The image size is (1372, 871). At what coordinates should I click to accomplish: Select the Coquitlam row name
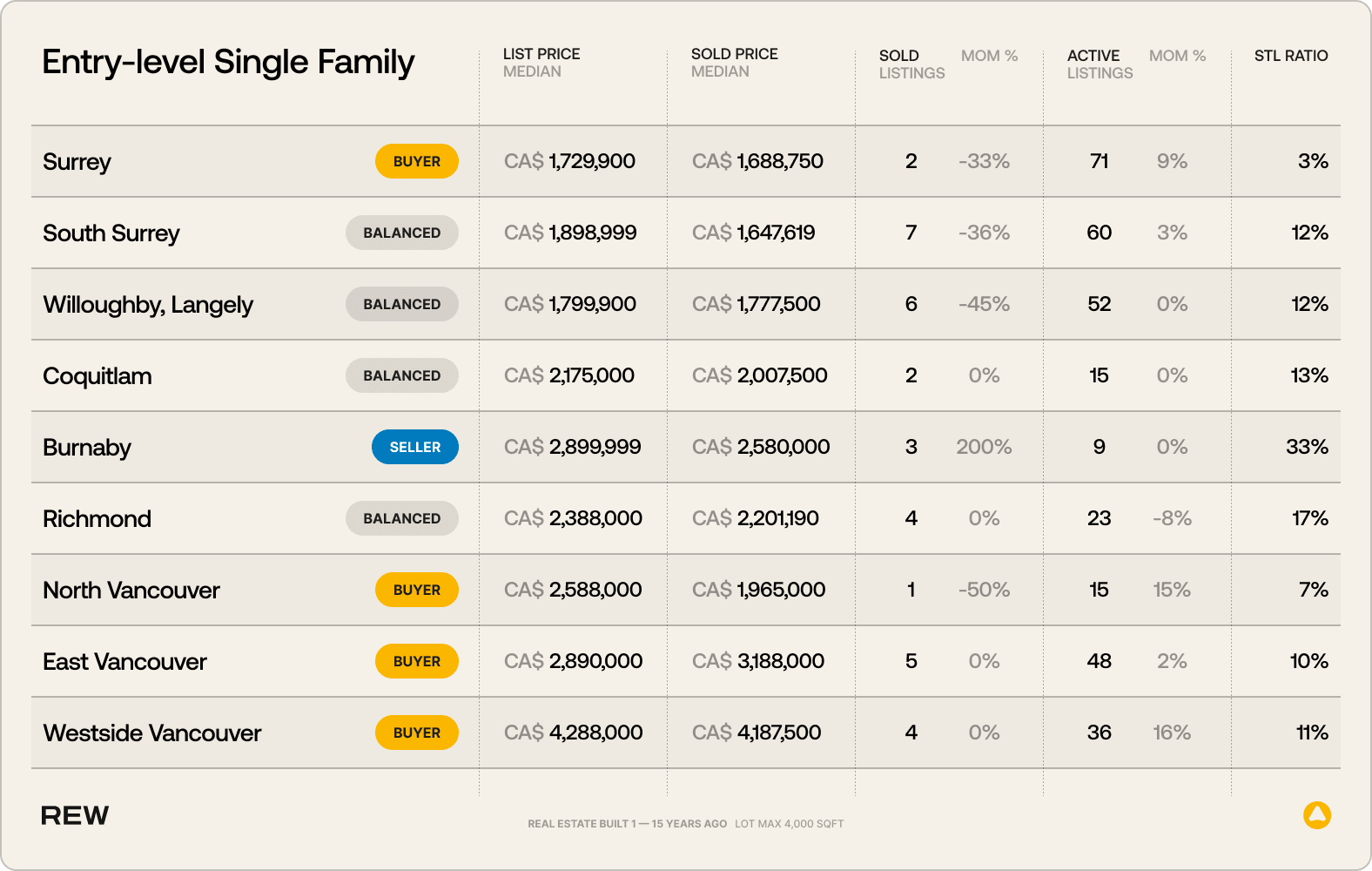98,376
